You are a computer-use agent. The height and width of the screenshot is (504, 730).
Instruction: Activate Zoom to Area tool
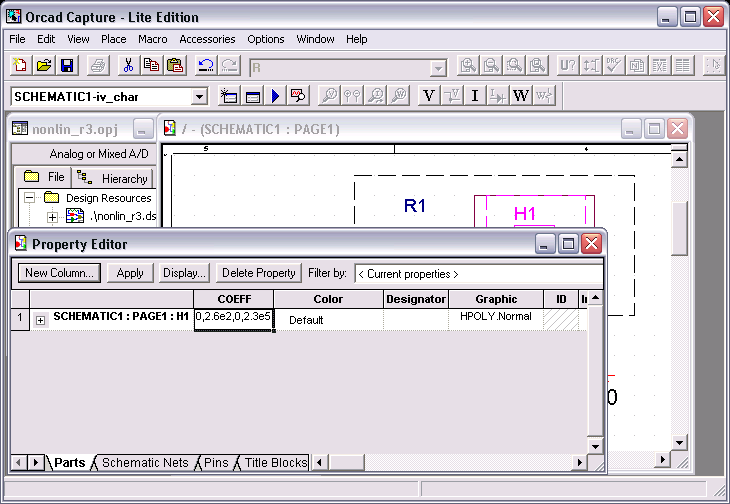[514, 66]
